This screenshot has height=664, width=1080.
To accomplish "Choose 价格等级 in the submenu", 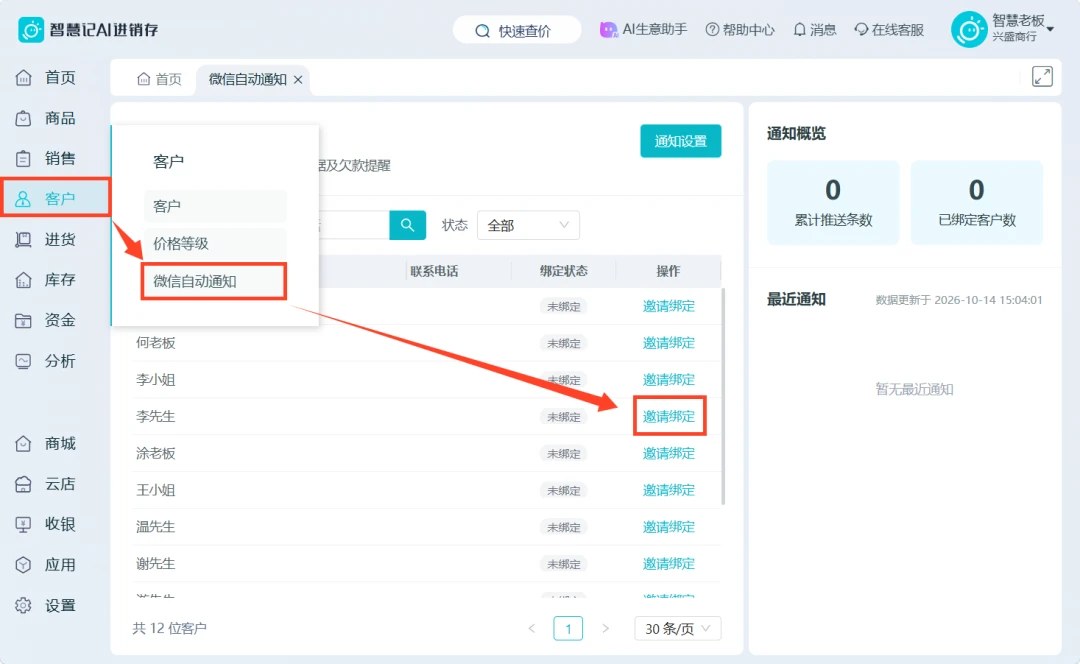I will pyautogui.click(x=215, y=243).
